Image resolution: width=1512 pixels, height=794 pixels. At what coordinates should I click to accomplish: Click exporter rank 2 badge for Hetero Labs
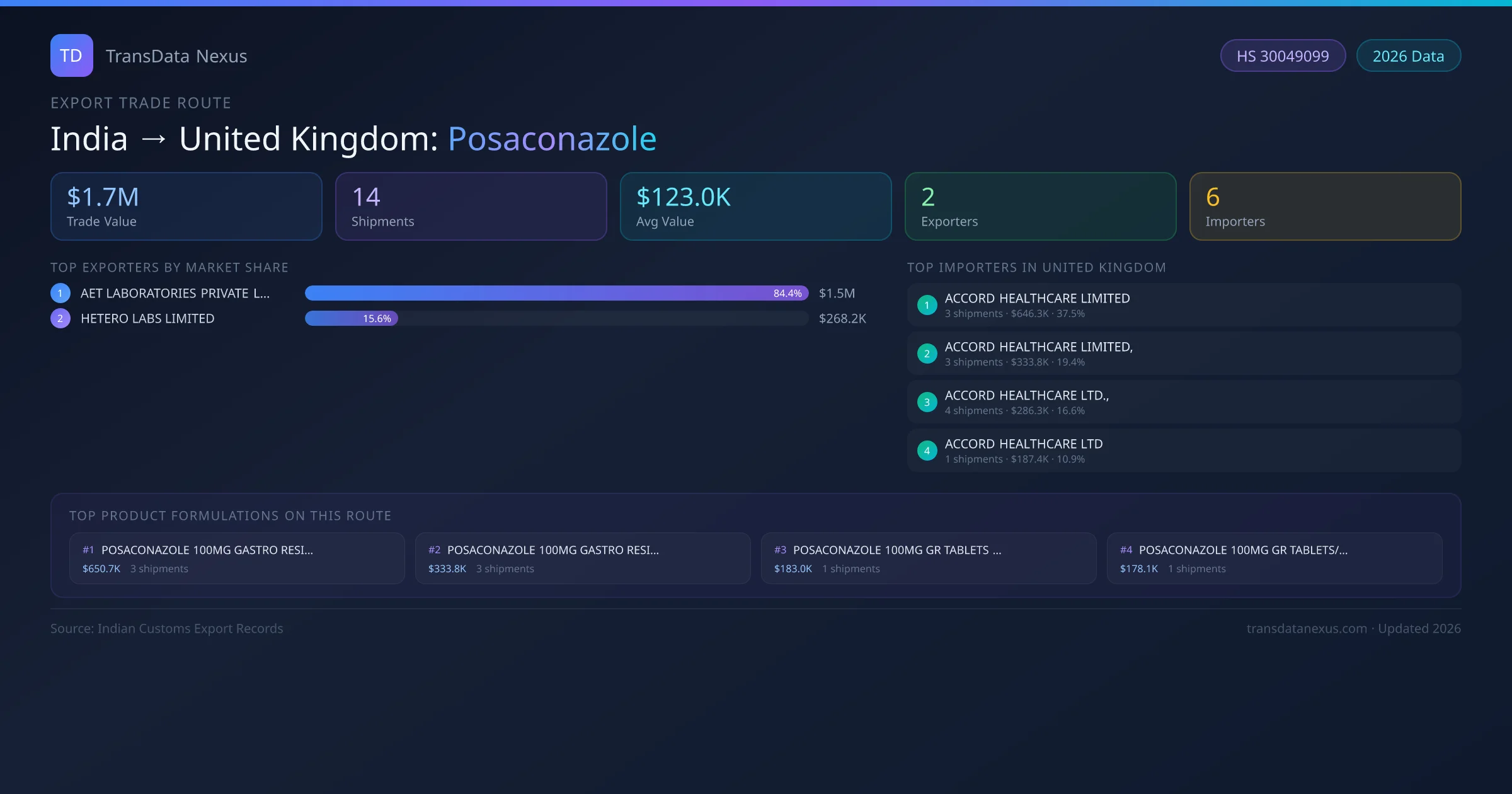pos(60,318)
